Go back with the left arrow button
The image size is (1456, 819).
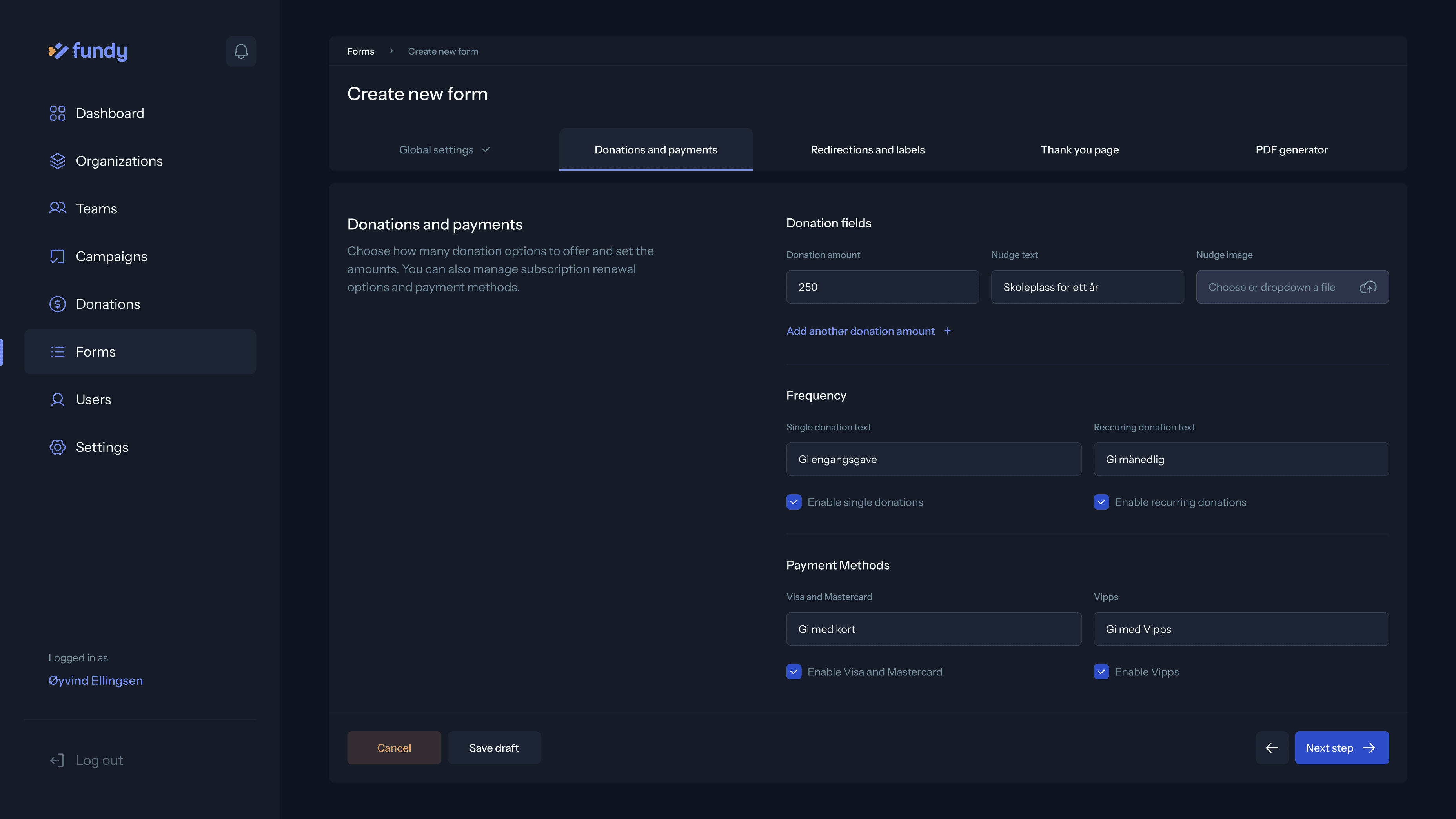1272,748
